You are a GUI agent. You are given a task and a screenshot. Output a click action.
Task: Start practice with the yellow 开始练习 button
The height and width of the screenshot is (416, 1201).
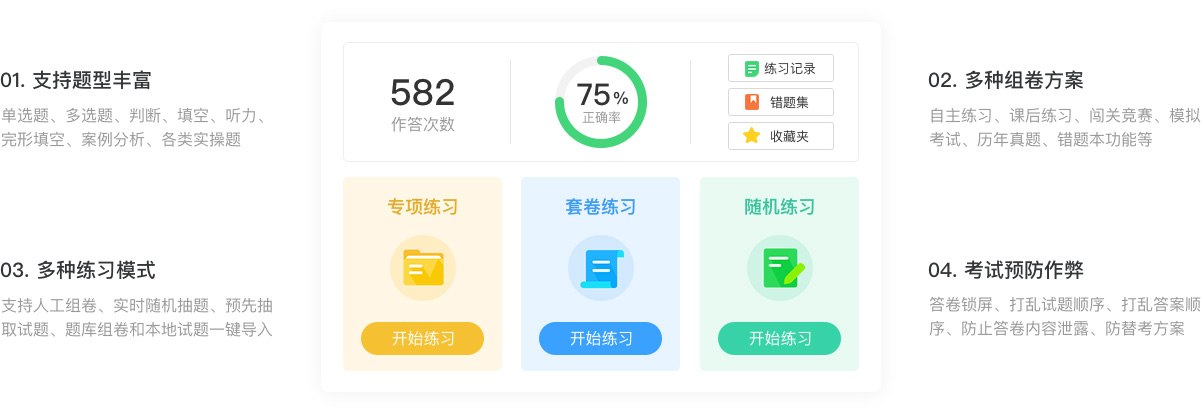(x=422, y=339)
